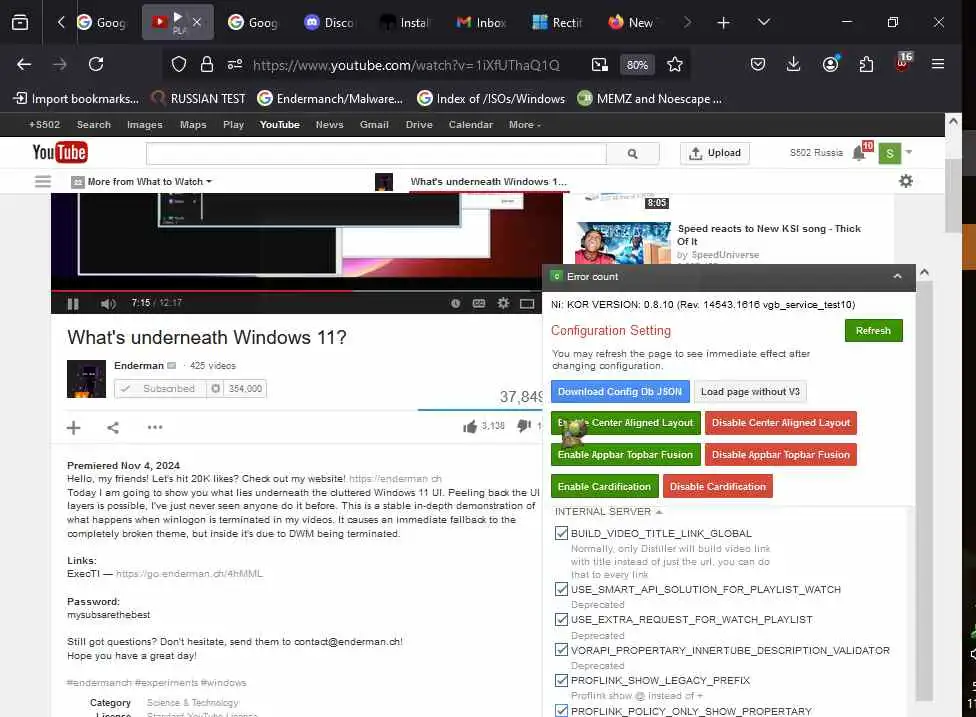Open the Enderman channel avatar
Viewport: 976px width, 717px height.
[x=87, y=378]
